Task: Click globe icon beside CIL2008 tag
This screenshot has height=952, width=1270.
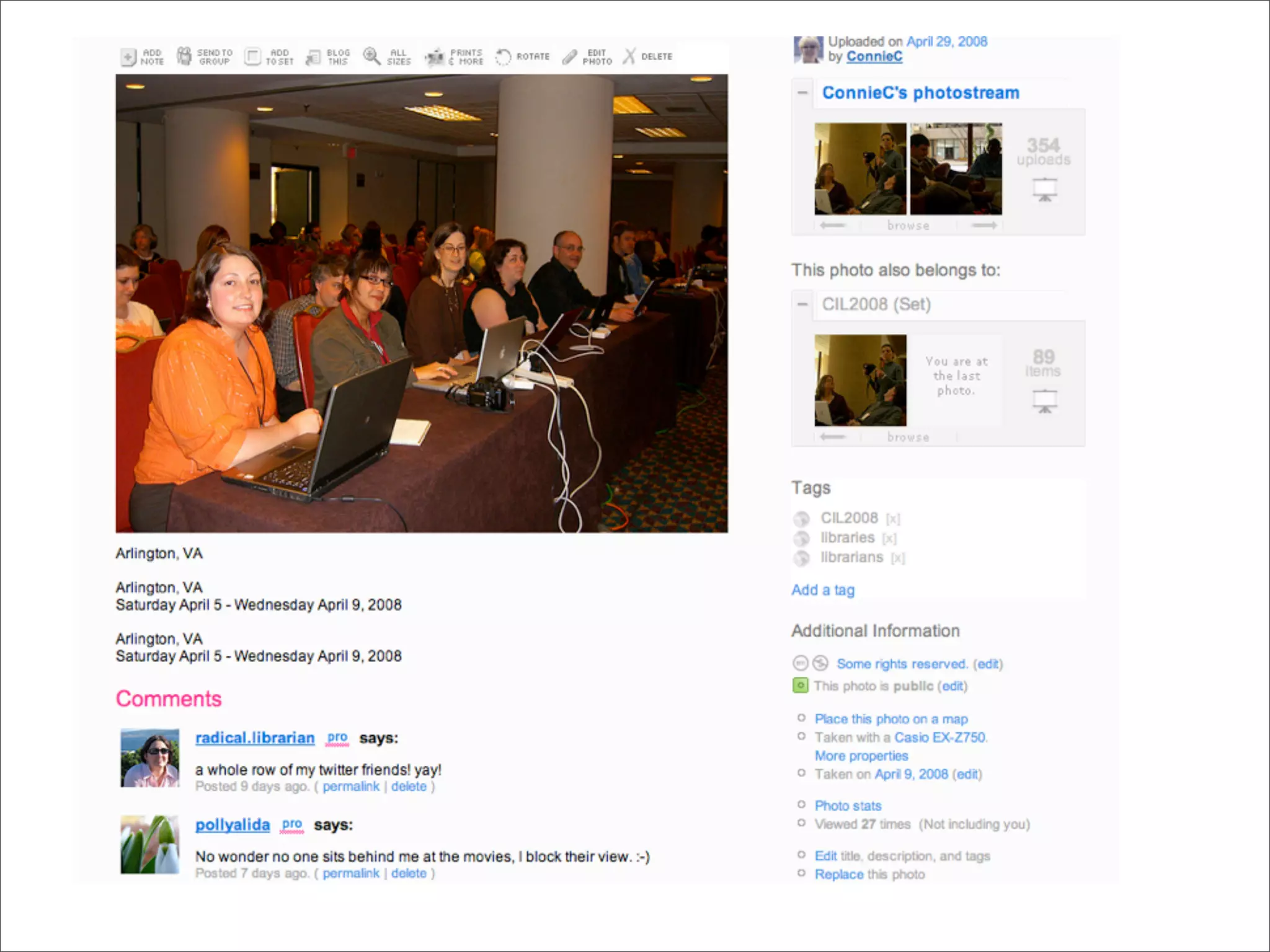Action: coord(802,519)
